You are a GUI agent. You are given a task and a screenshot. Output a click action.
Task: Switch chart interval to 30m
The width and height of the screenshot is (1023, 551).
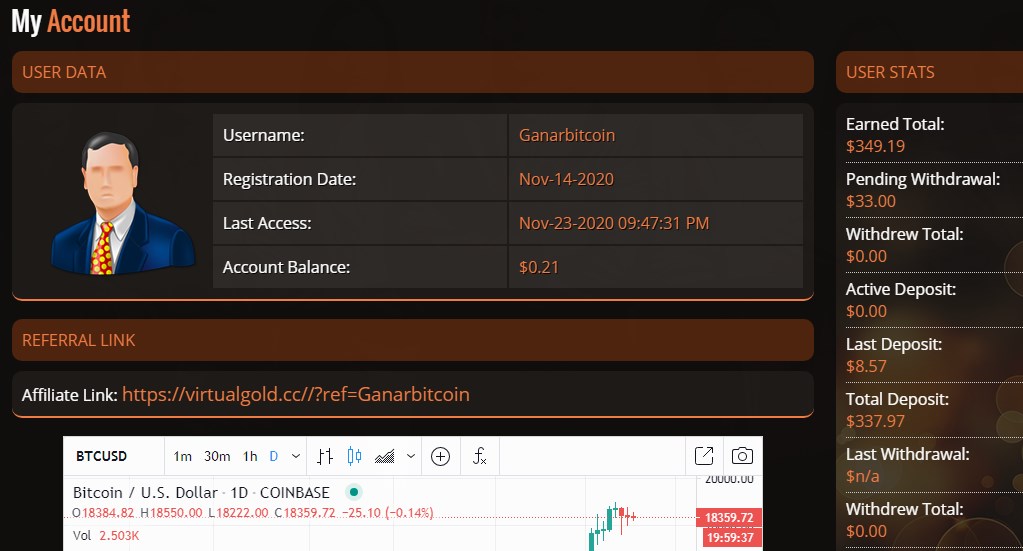coord(217,456)
